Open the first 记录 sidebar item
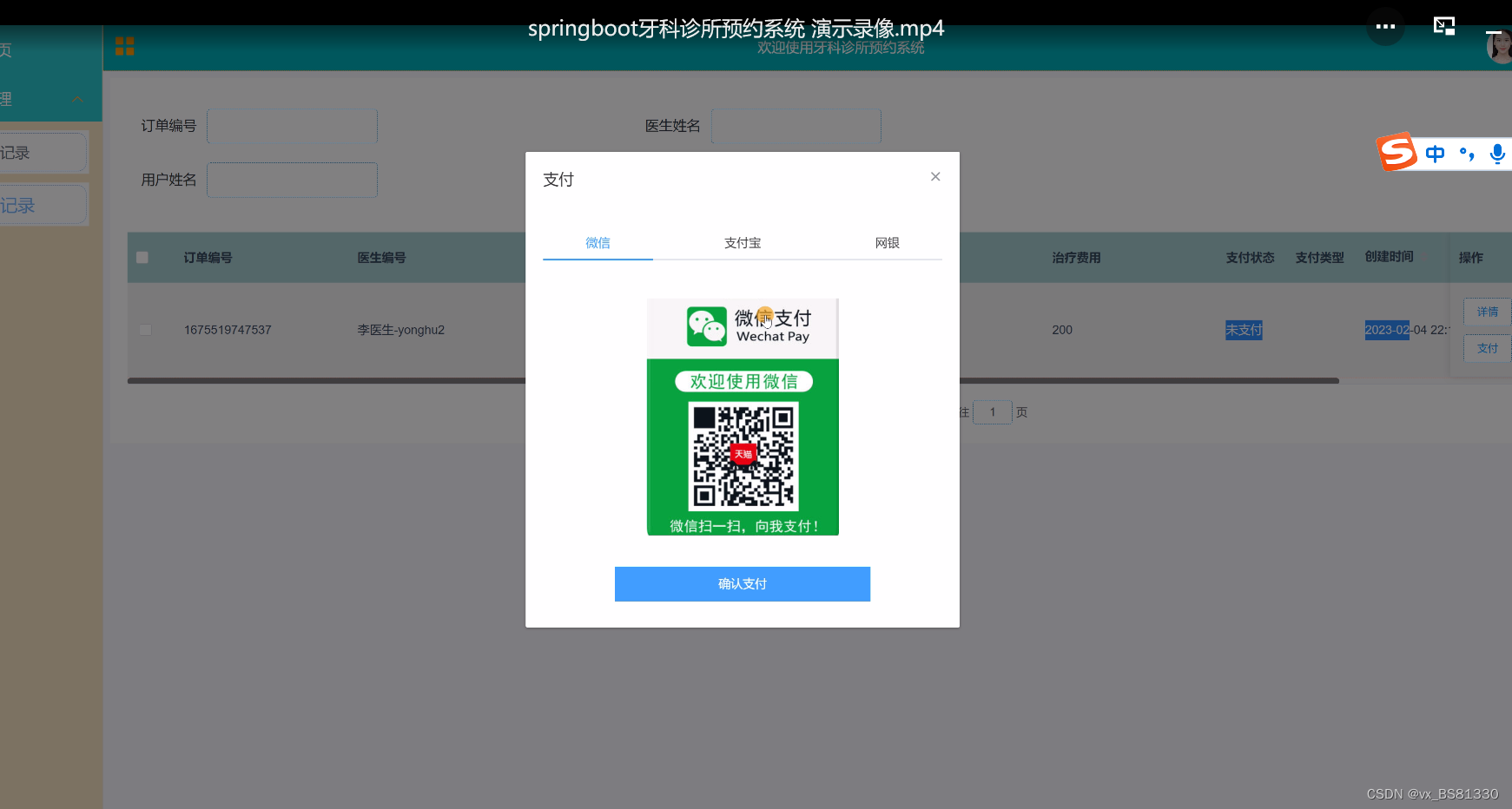 [x=43, y=153]
